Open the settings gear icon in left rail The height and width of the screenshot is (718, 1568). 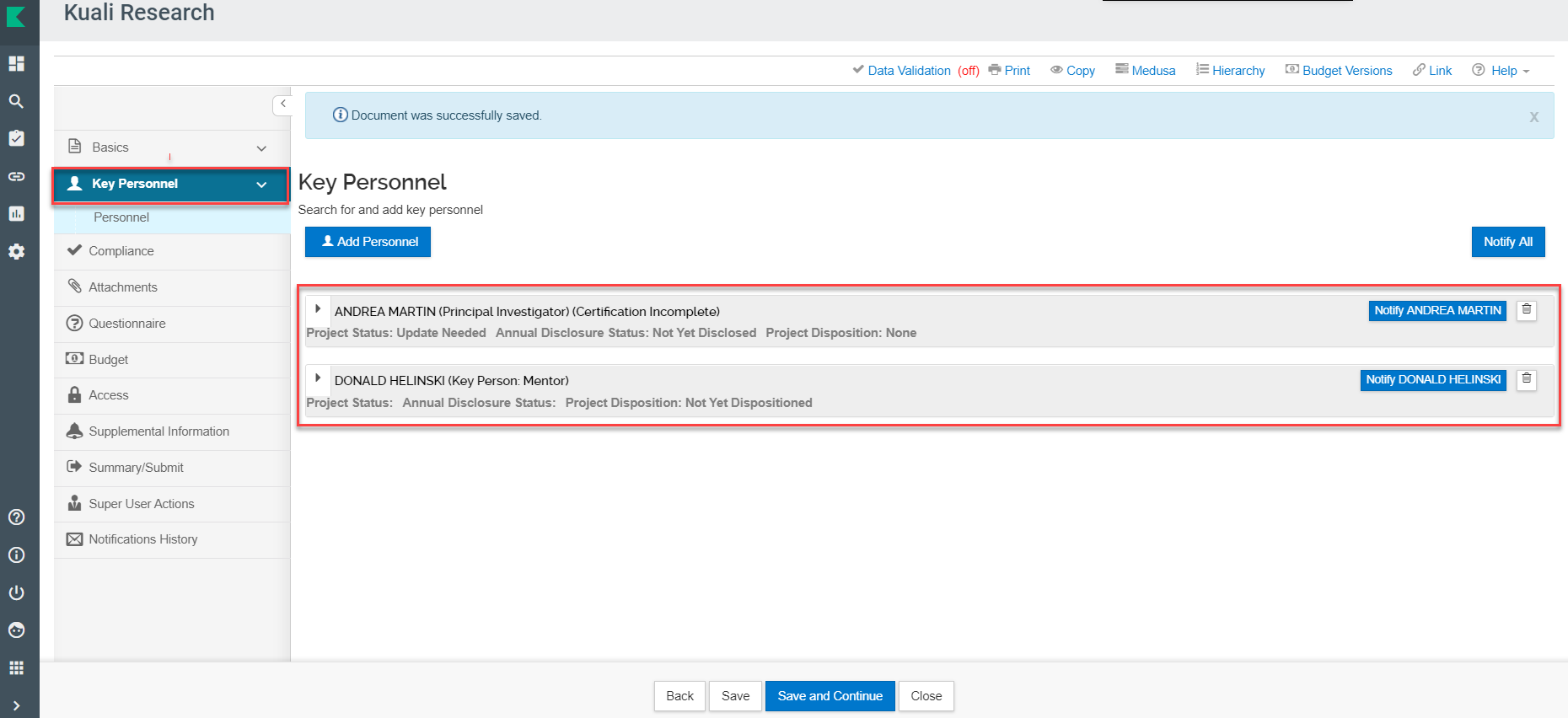click(x=16, y=251)
